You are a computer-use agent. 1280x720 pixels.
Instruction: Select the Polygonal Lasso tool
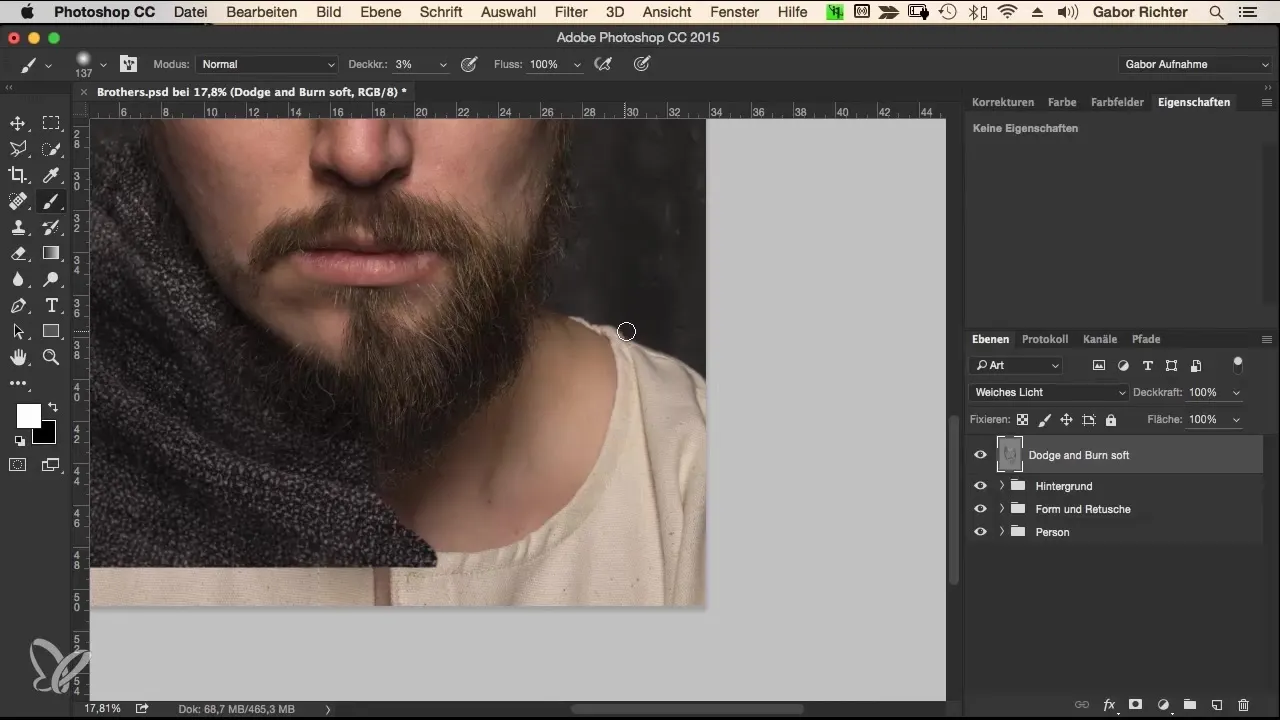pyautogui.click(x=18, y=149)
